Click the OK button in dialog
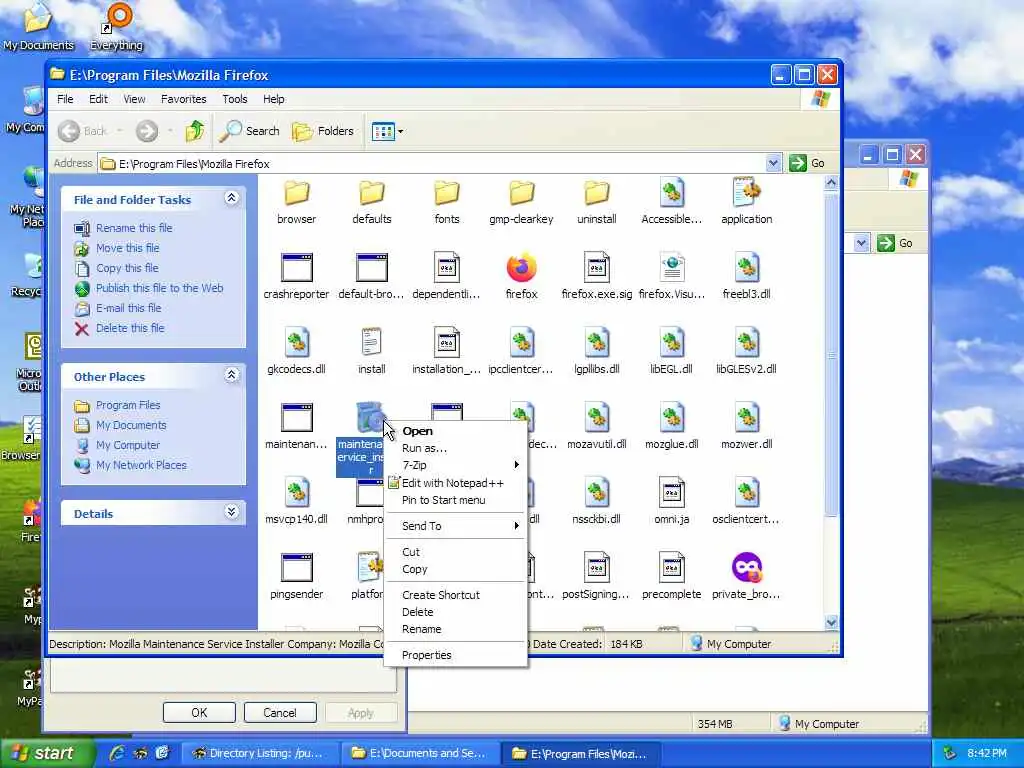This screenshot has width=1024, height=768. (199, 713)
